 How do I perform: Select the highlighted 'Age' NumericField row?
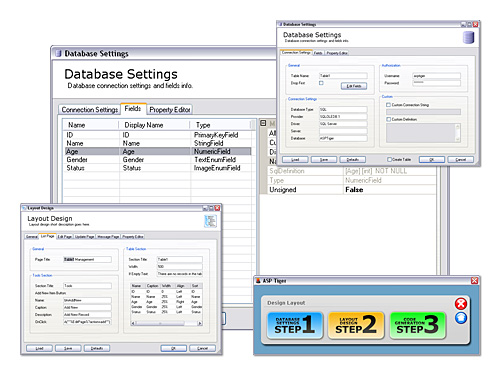tap(158, 151)
